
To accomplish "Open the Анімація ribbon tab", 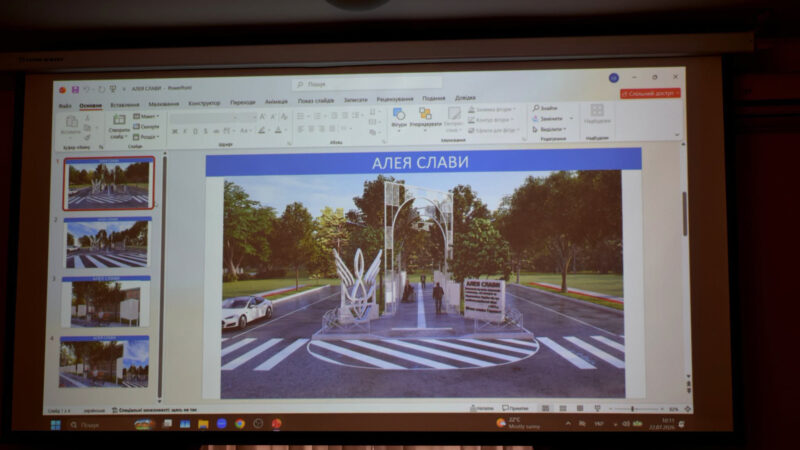I will click(276, 102).
